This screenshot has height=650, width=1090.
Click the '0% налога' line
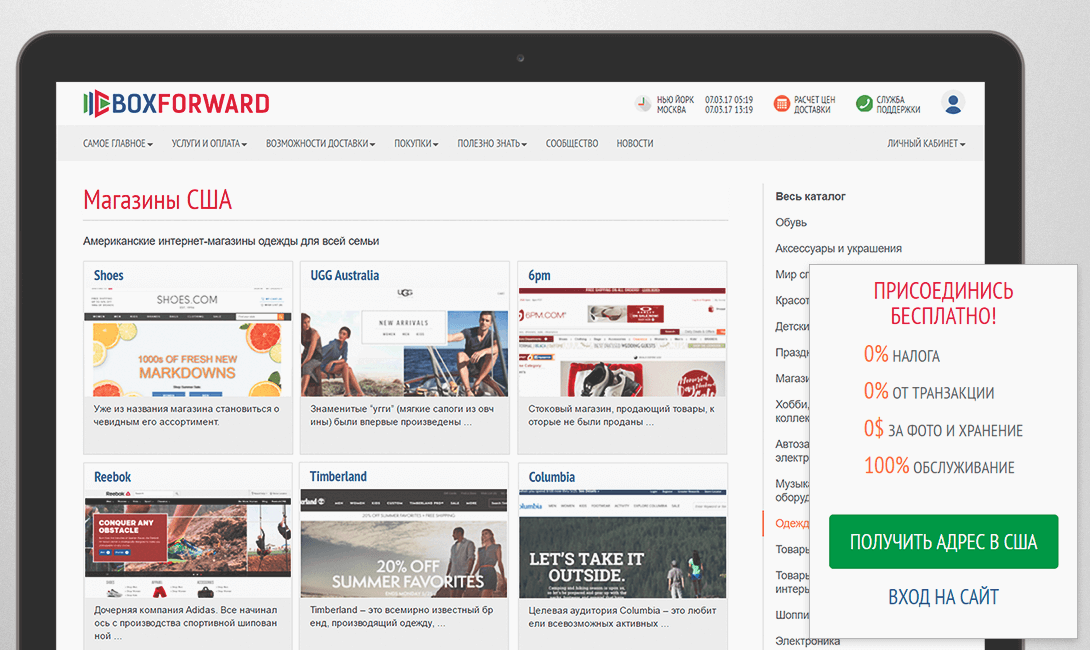click(902, 355)
